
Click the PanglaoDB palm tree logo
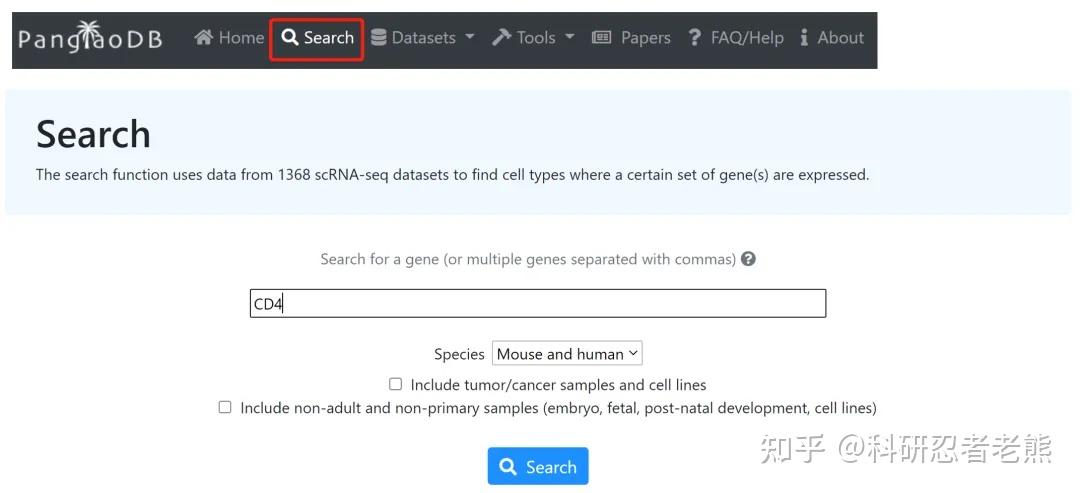pos(90,40)
